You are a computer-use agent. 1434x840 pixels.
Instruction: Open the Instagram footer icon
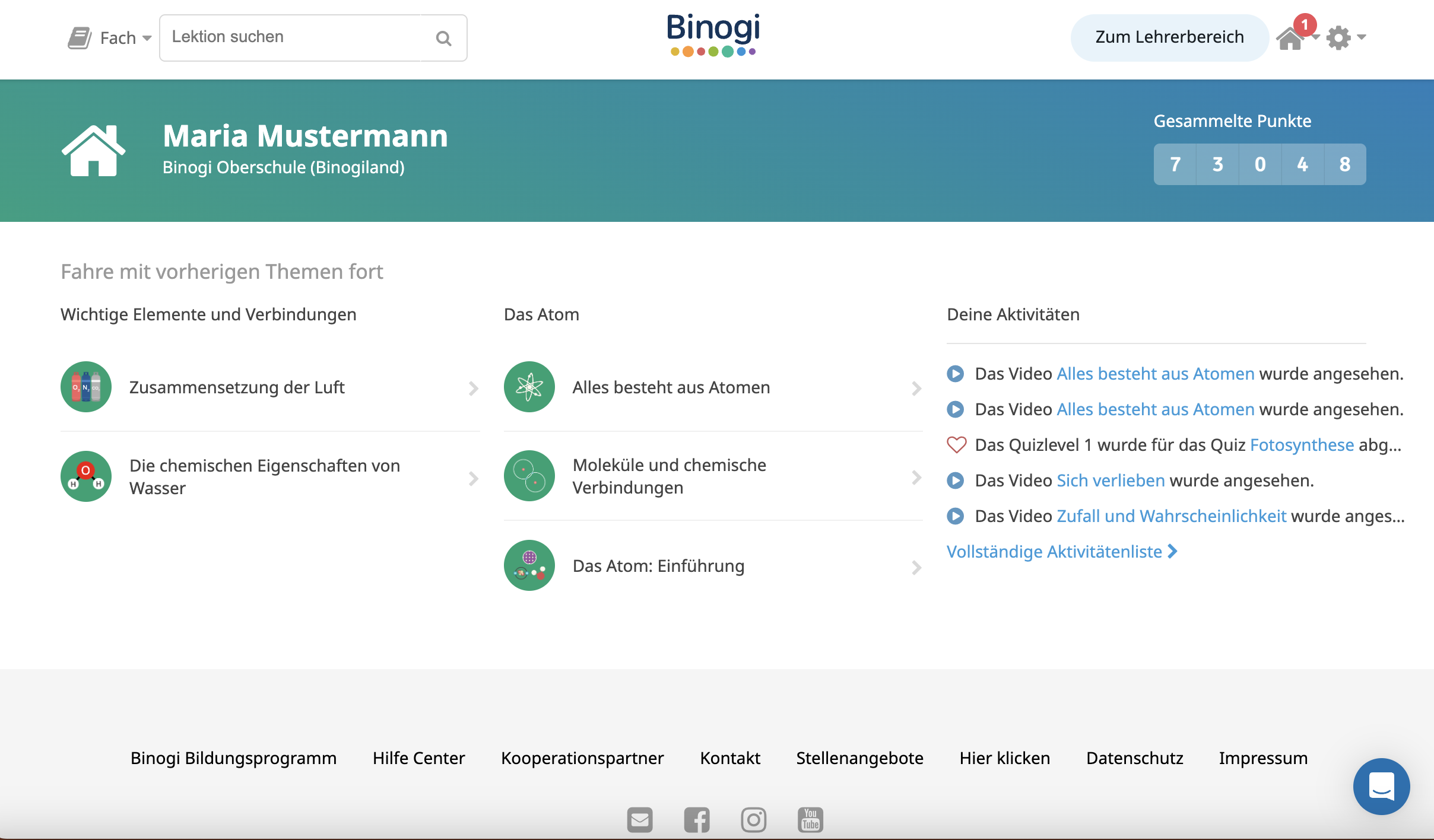click(x=754, y=820)
